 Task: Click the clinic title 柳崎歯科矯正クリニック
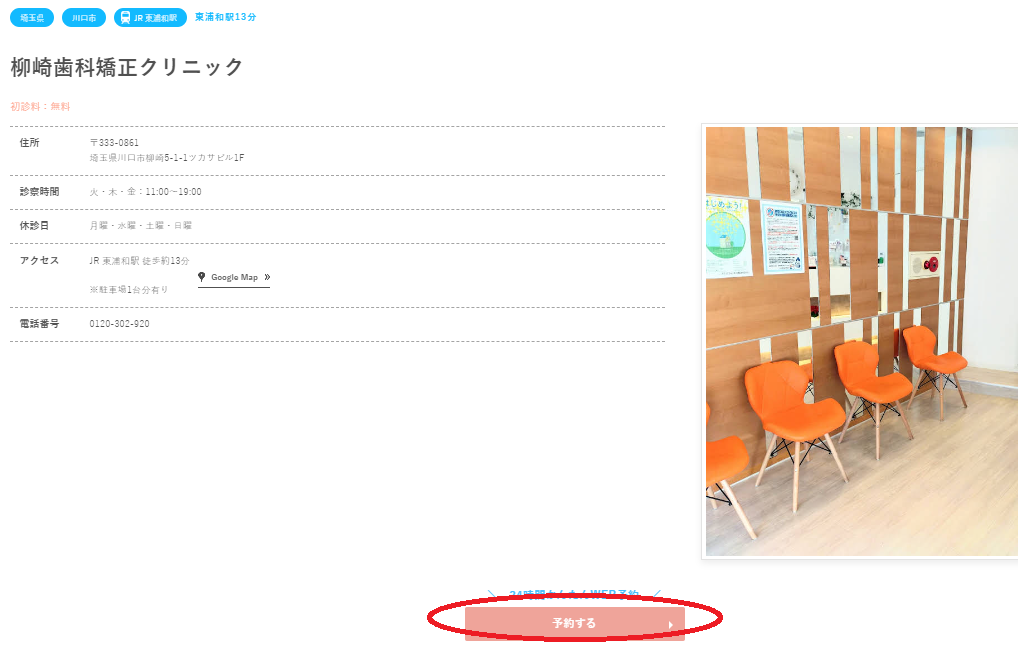127,67
